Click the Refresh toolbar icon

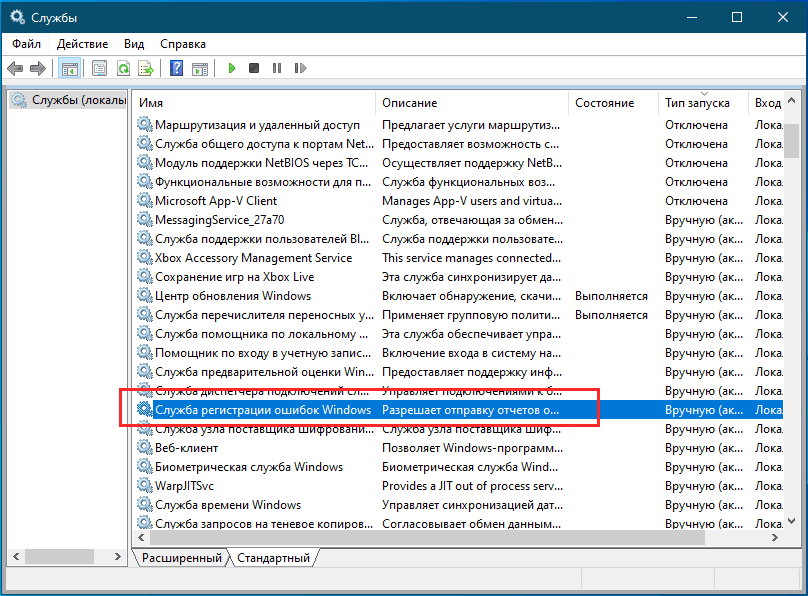tap(123, 69)
